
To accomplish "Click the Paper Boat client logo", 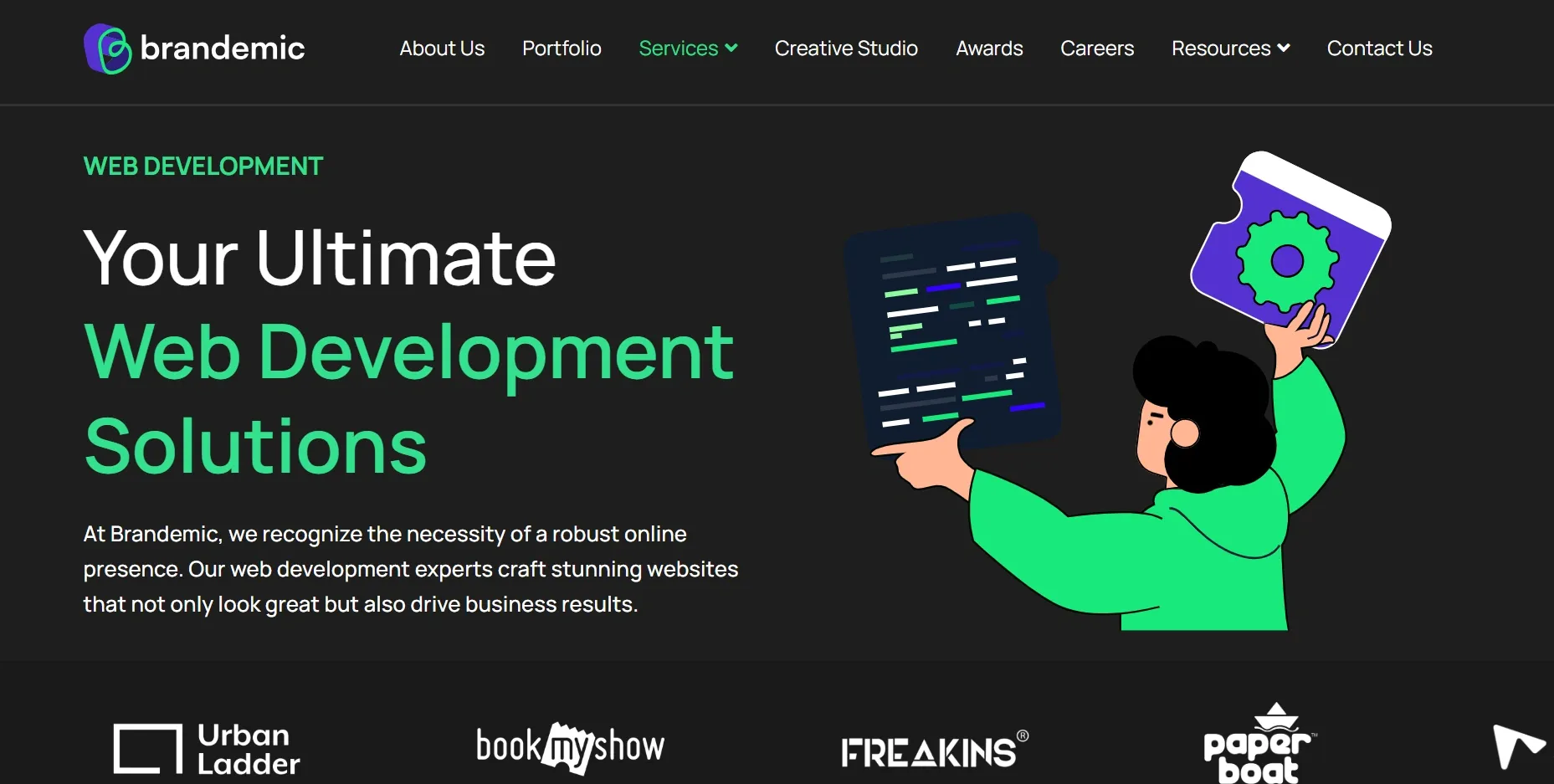I will tap(1258, 746).
